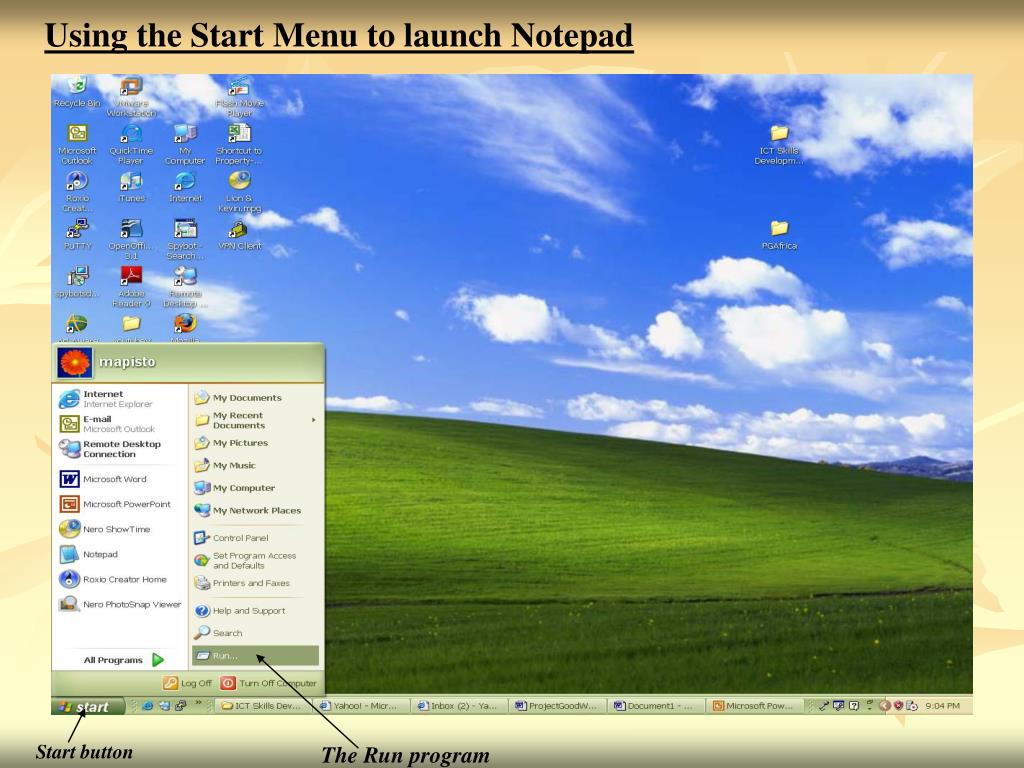Open My Documents from the Start menu
This screenshot has width=1024, height=768.
point(255,398)
